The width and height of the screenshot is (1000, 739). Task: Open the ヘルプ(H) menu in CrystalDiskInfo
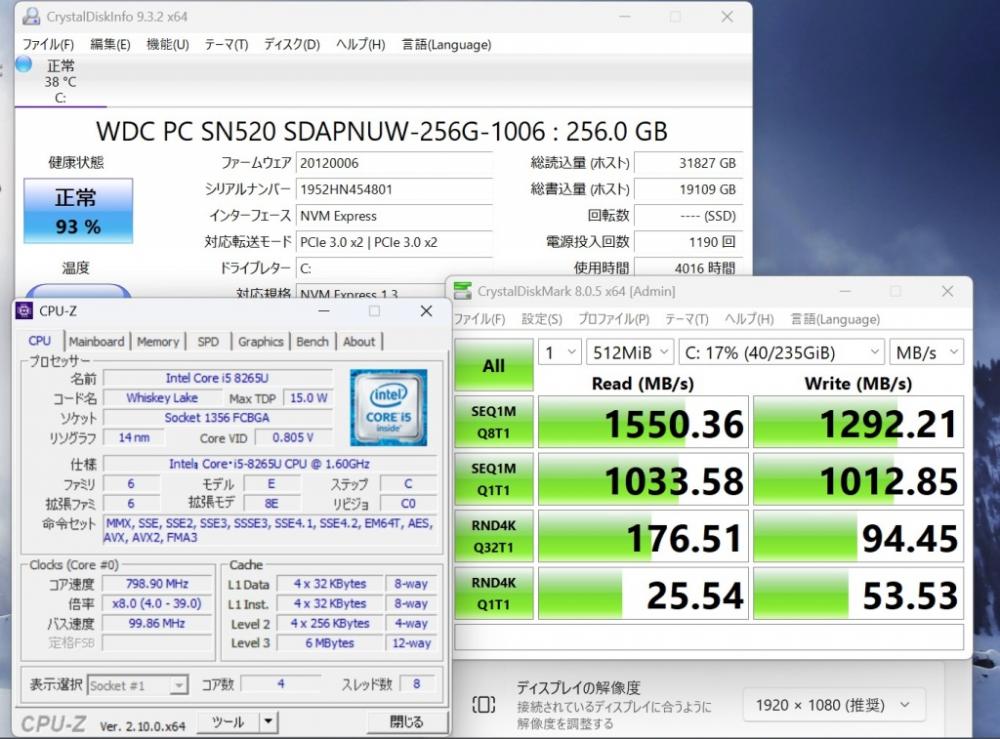[x=361, y=44]
